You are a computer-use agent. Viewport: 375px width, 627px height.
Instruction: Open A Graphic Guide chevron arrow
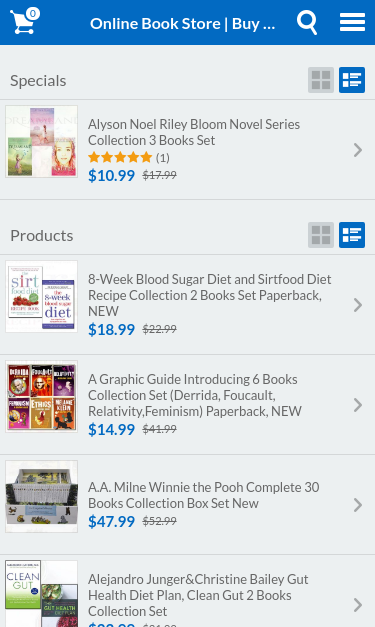point(358,405)
